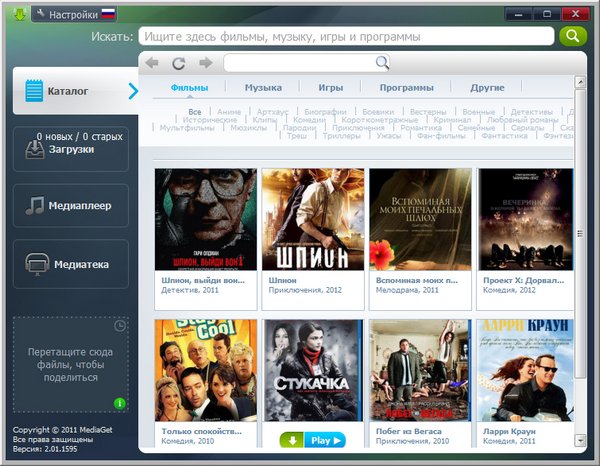Click the green info icon in share area
Viewport: 600px width, 466px height.
[x=119, y=403]
